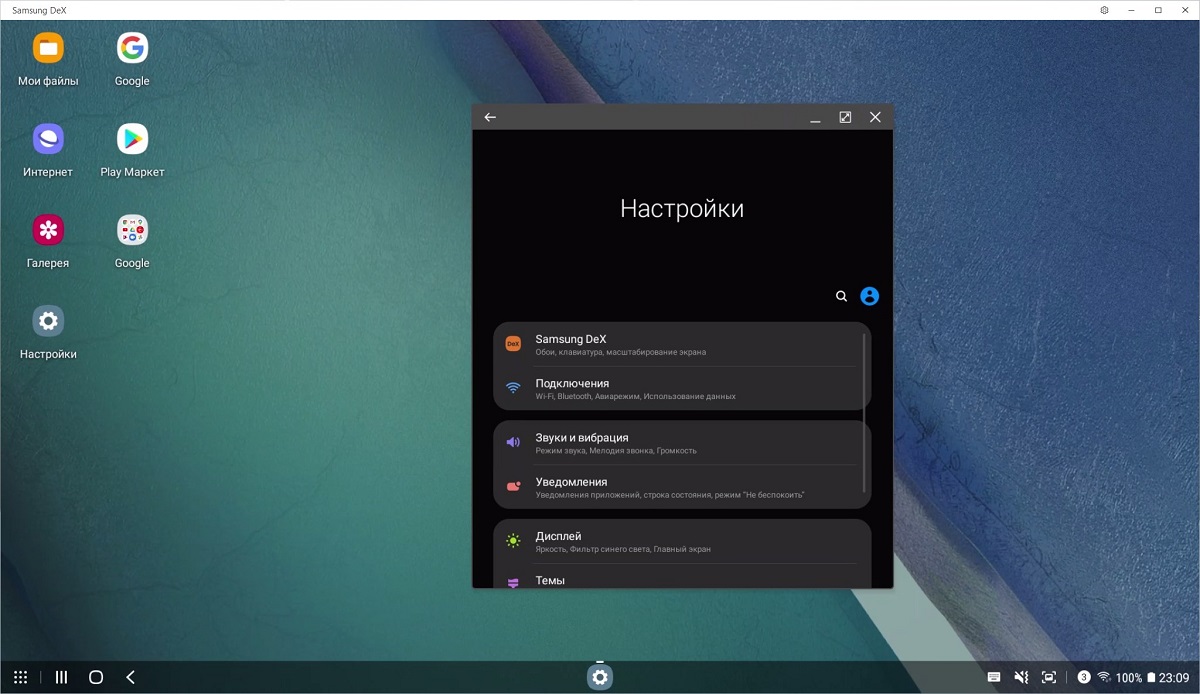1200x694 pixels.
Task: Search settings with magnifier icon
Action: (x=842, y=296)
